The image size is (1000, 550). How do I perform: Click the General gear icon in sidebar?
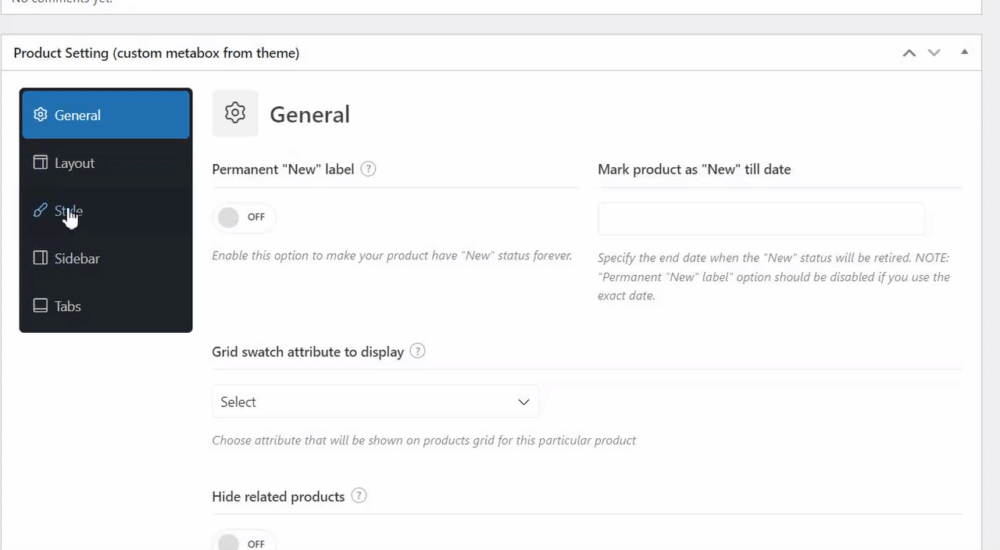point(40,115)
